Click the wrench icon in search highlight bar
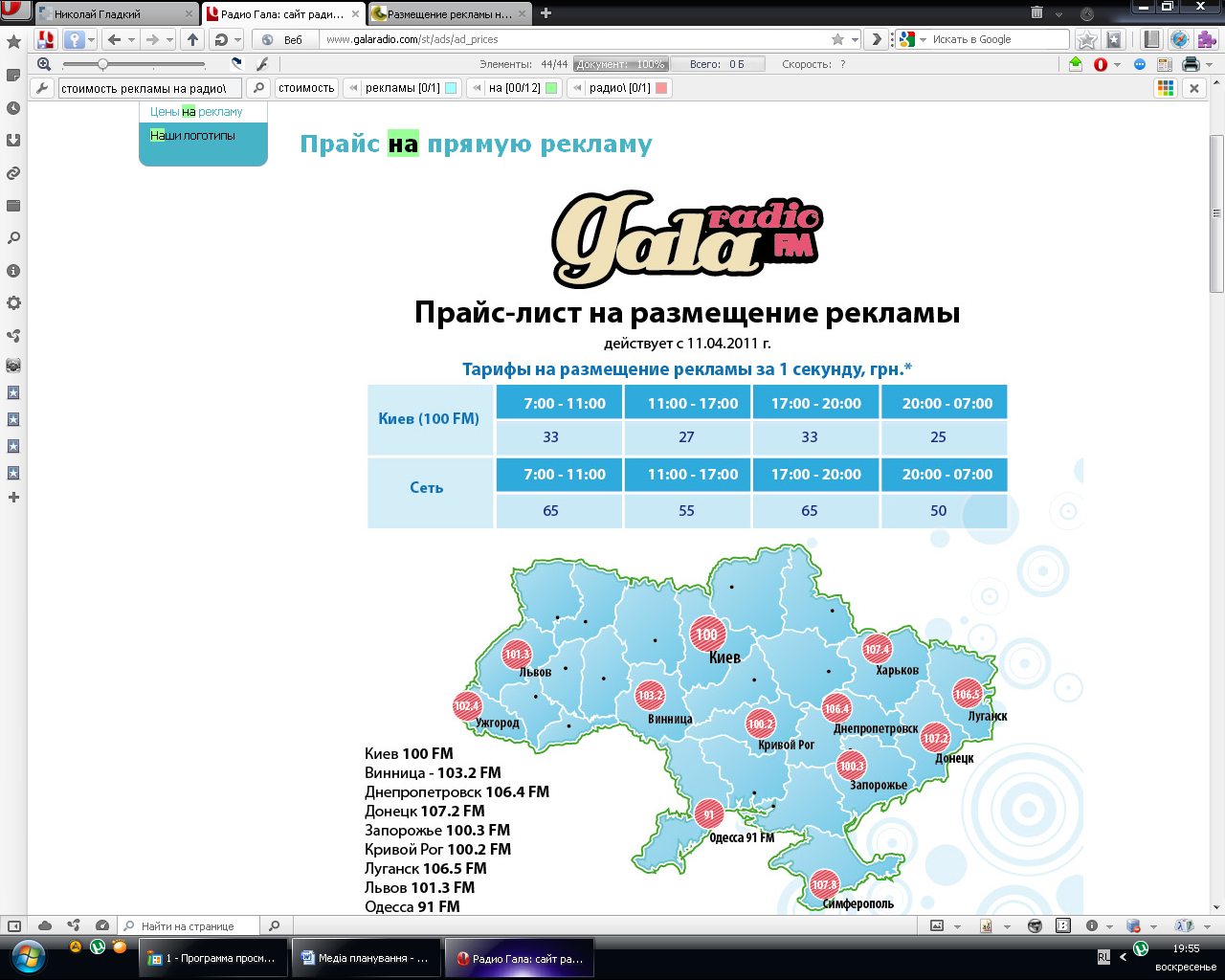1225x980 pixels. point(41,88)
